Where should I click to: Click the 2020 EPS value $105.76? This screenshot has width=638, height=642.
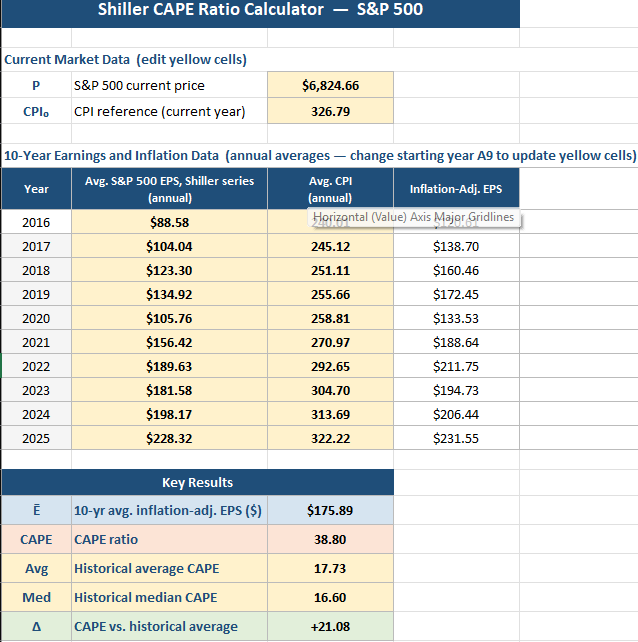[x=169, y=318]
